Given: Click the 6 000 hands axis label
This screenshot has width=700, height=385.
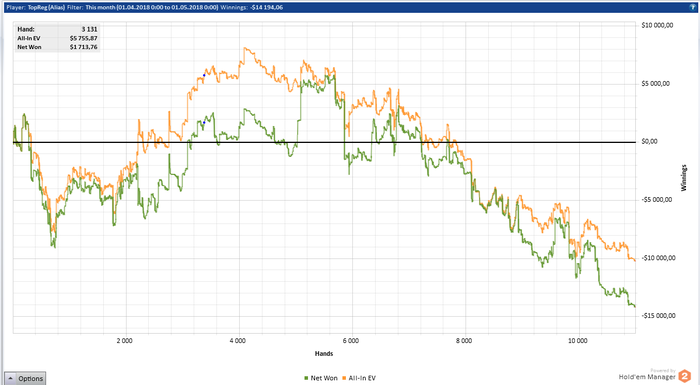Looking at the screenshot, I should point(351,341).
